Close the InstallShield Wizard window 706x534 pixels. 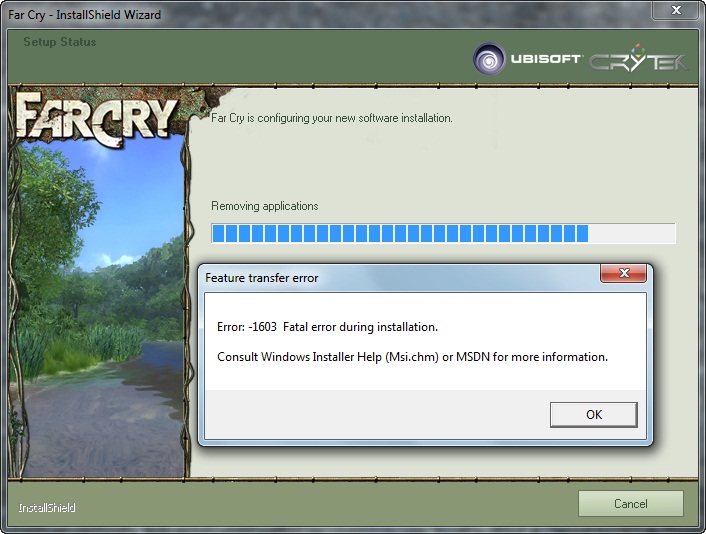[676, 10]
